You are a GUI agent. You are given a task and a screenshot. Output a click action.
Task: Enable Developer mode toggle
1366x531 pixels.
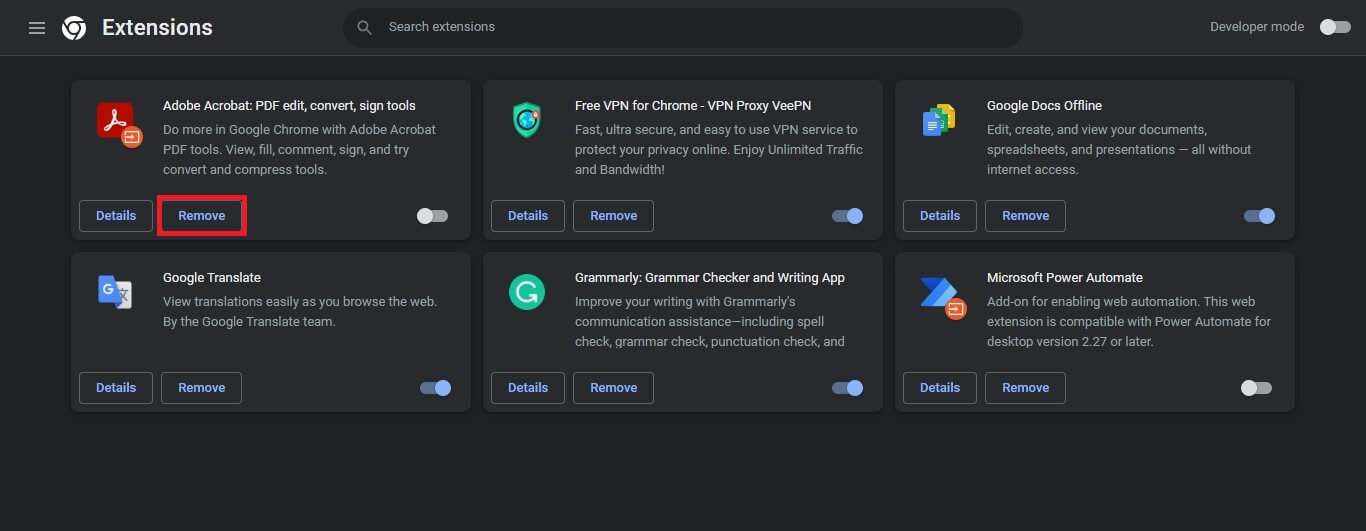click(1335, 27)
